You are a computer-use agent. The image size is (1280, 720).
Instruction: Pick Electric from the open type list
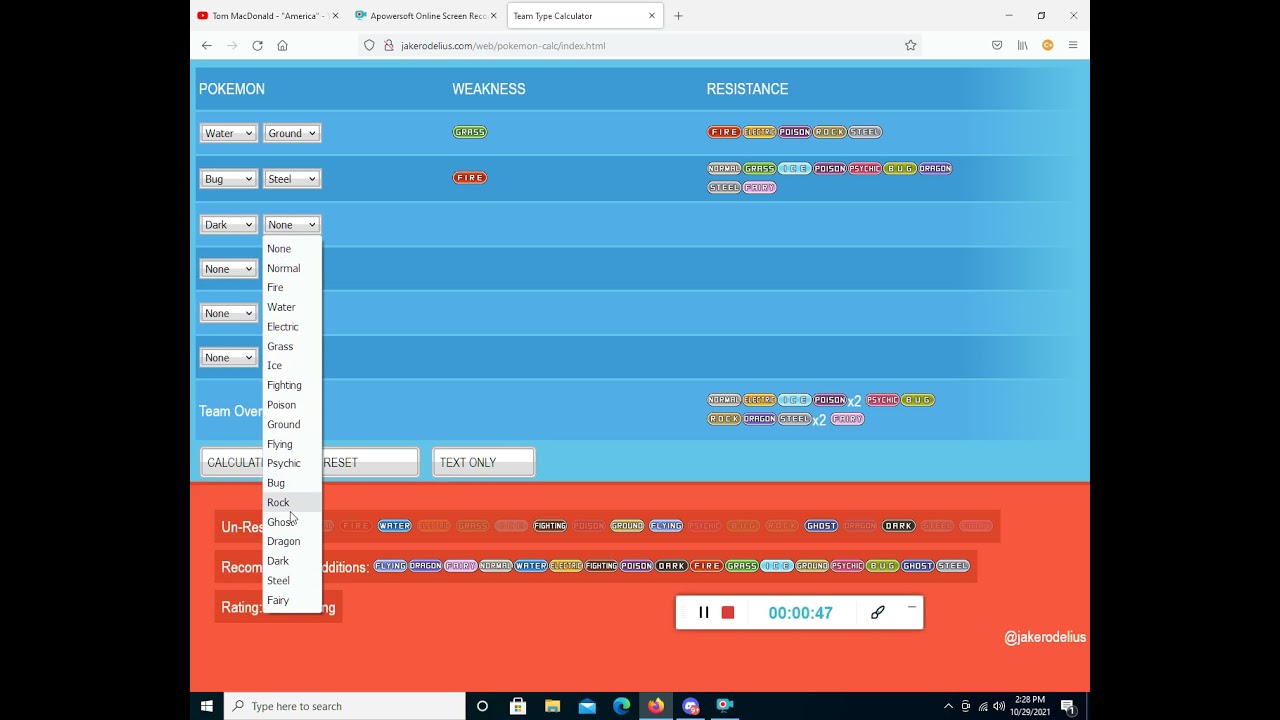point(292,327)
